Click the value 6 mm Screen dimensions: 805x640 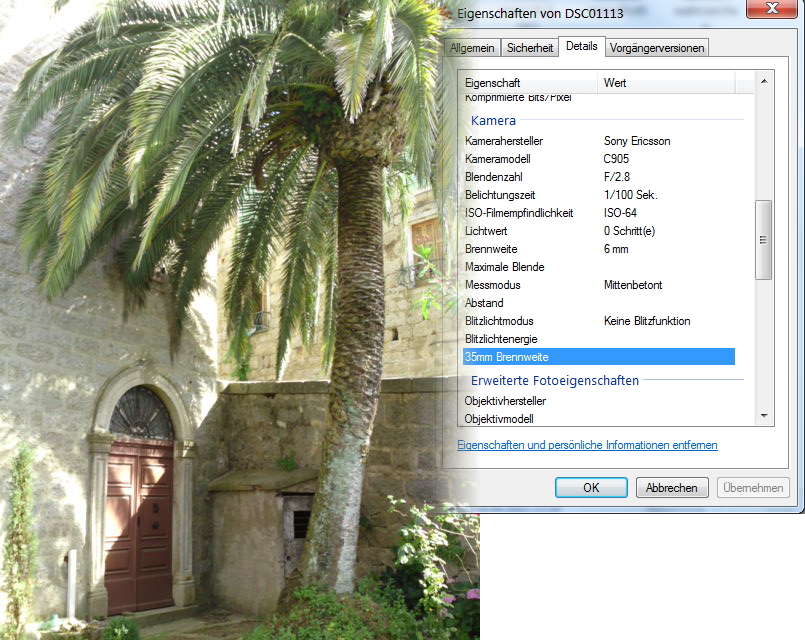616,248
